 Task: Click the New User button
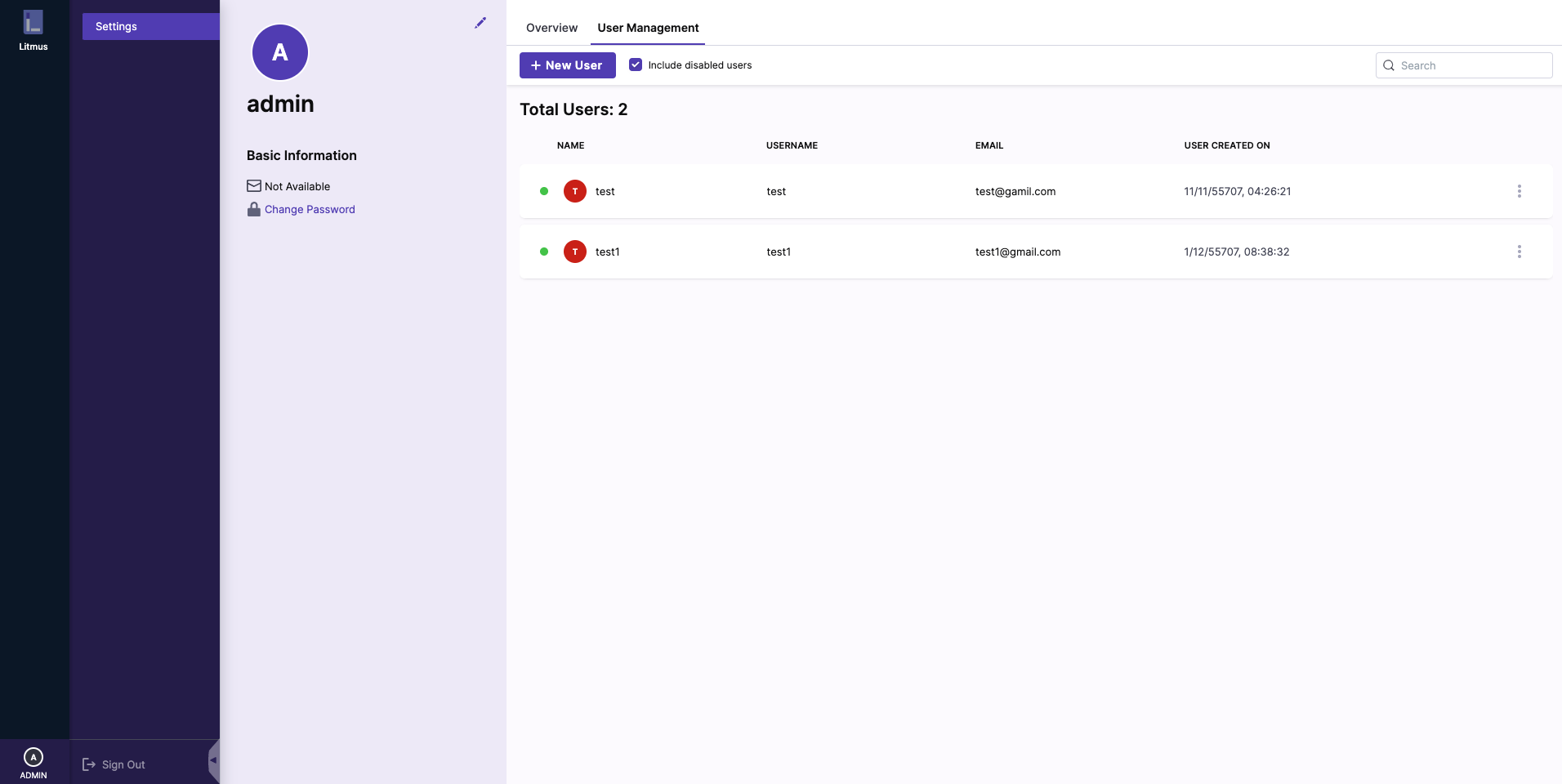[567, 65]
